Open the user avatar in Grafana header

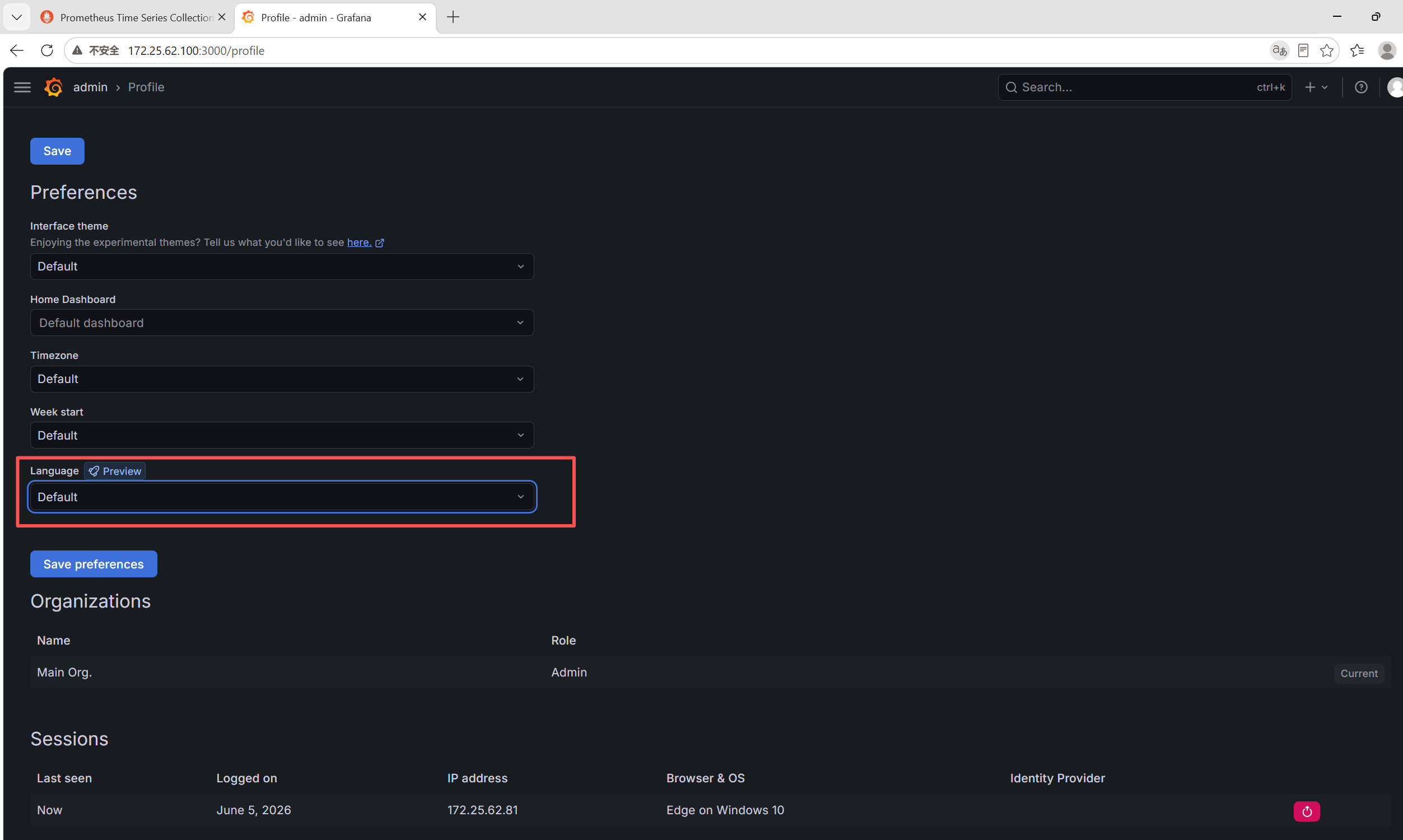point(1396,87)
